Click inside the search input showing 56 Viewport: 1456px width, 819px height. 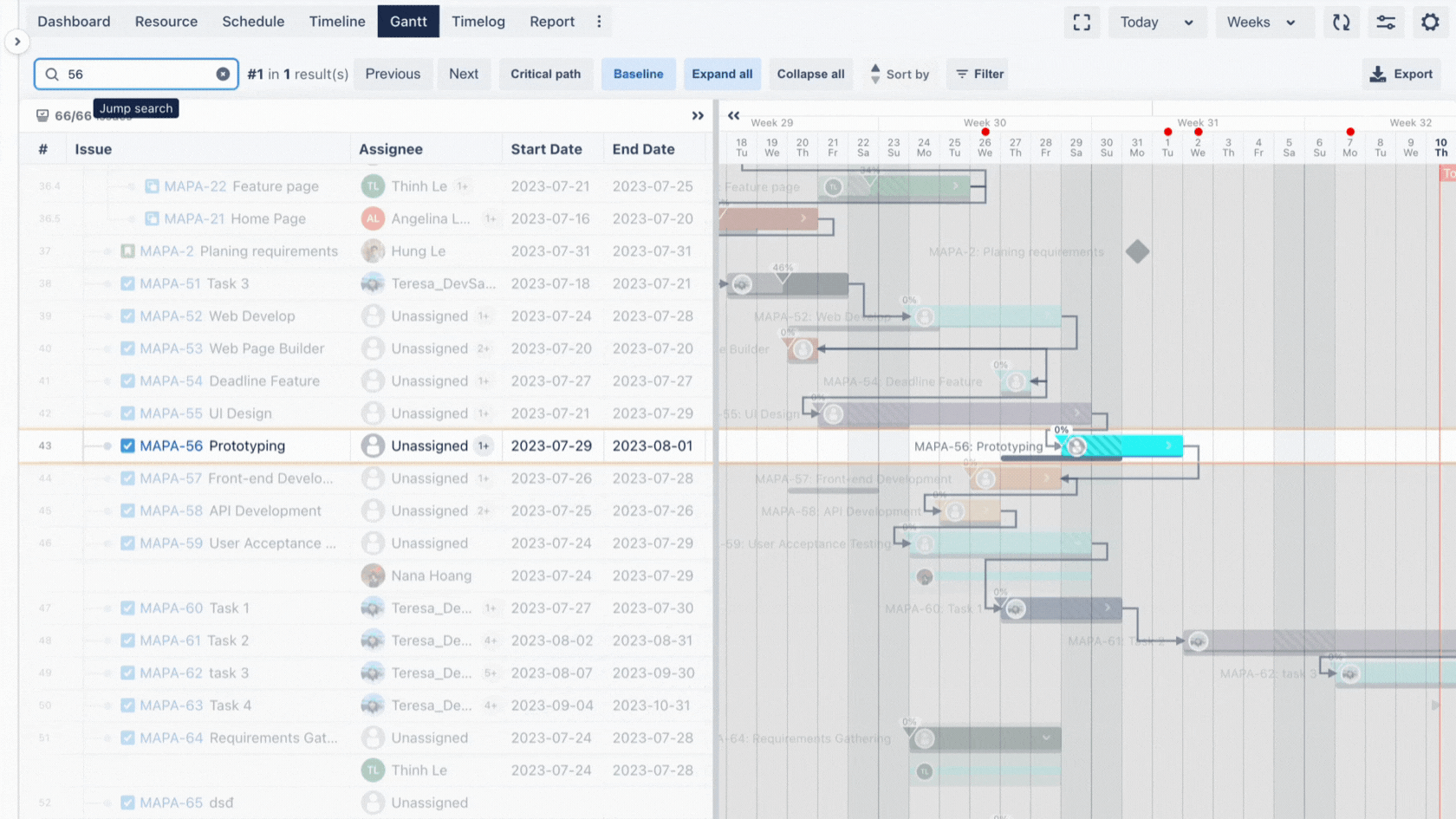pyautogui.click(x=130, y=74)
